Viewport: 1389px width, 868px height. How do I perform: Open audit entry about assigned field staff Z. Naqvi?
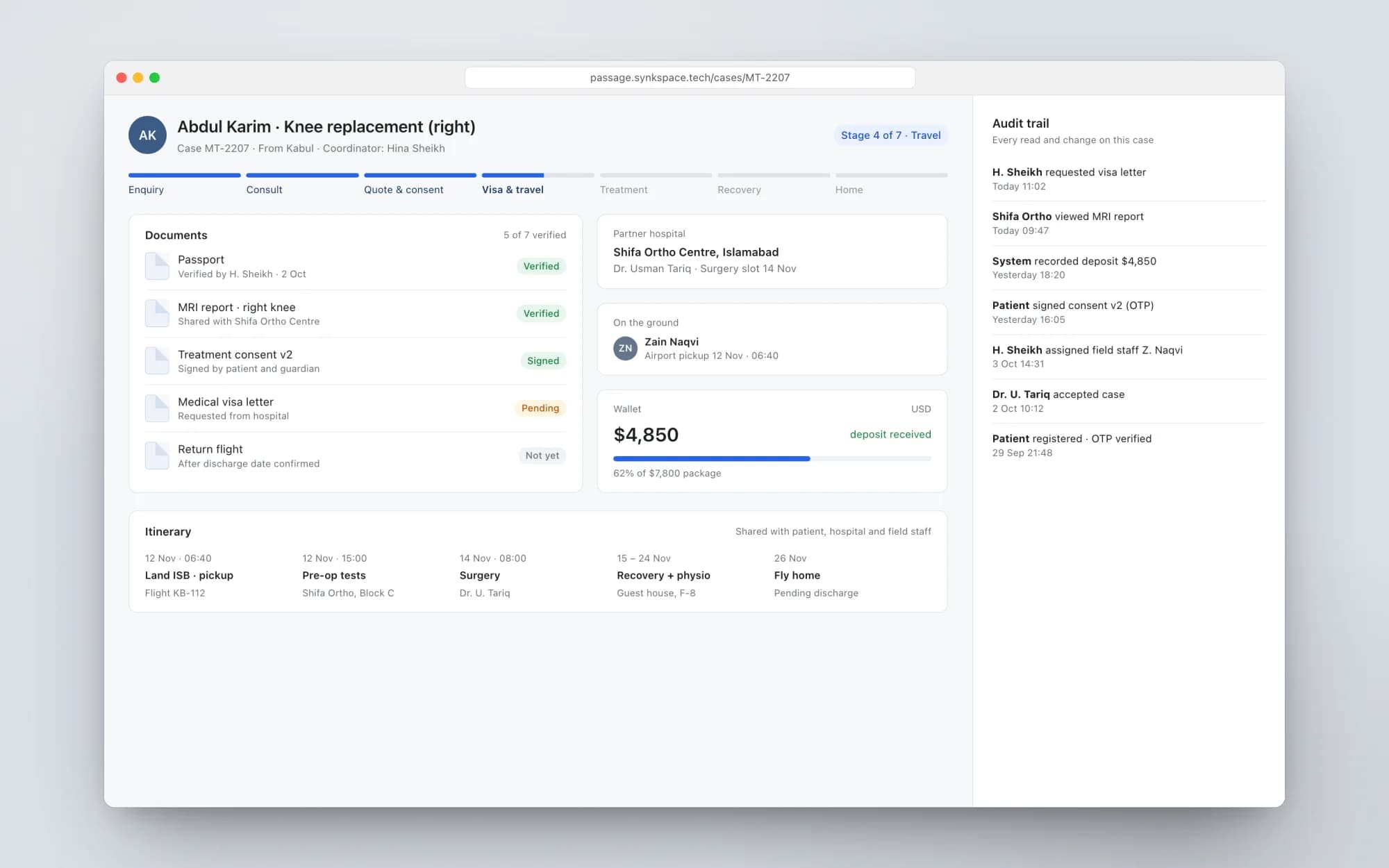(1129, 356)
